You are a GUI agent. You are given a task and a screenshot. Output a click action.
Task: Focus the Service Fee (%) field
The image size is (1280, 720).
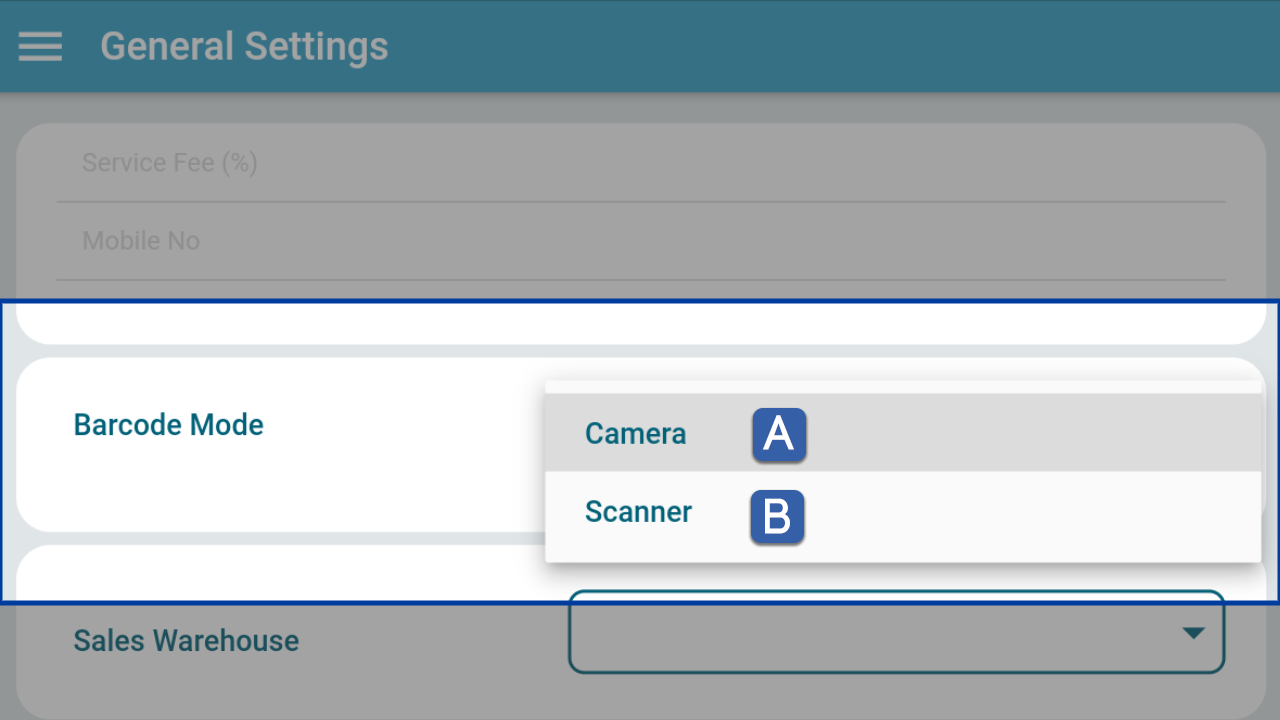pos(641,163)
